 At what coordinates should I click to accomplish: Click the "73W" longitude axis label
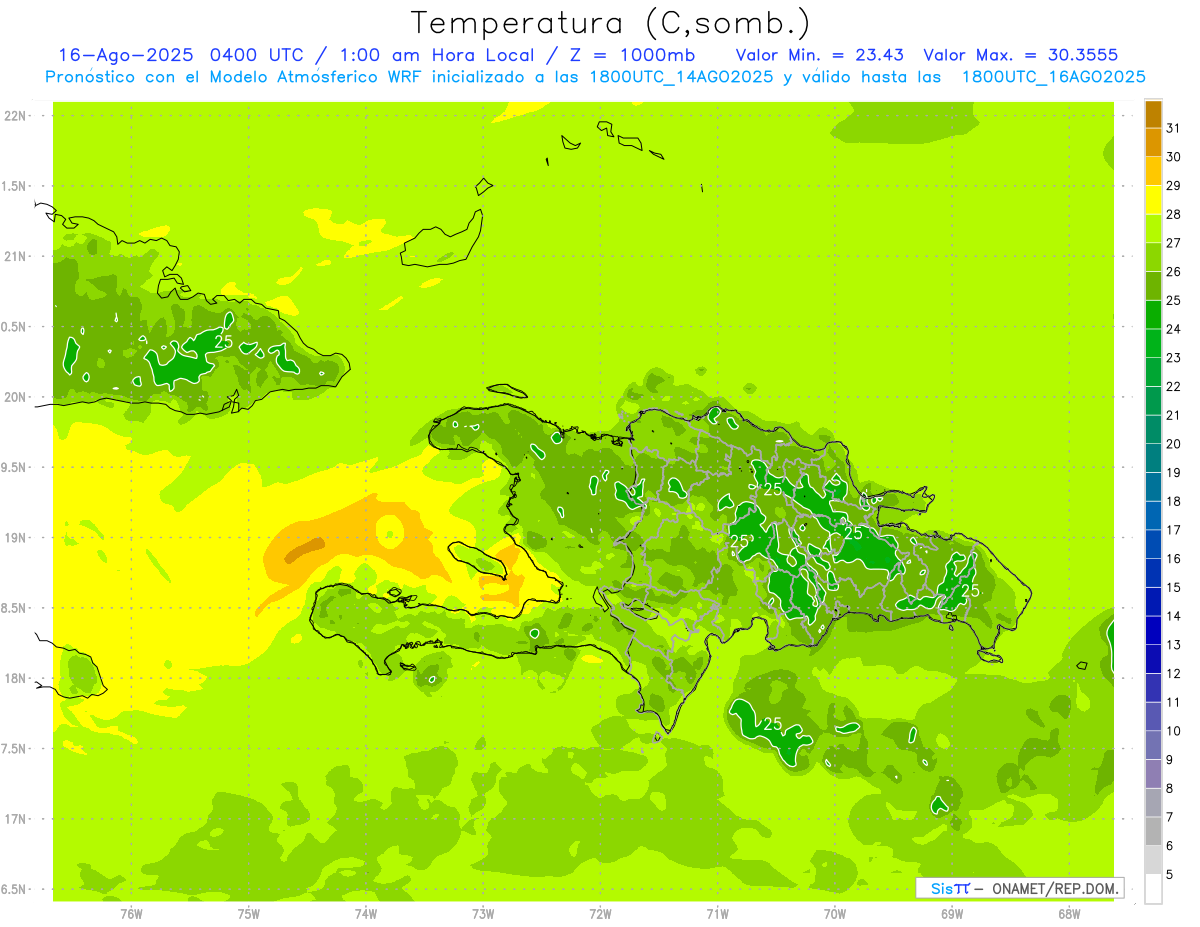483,914
